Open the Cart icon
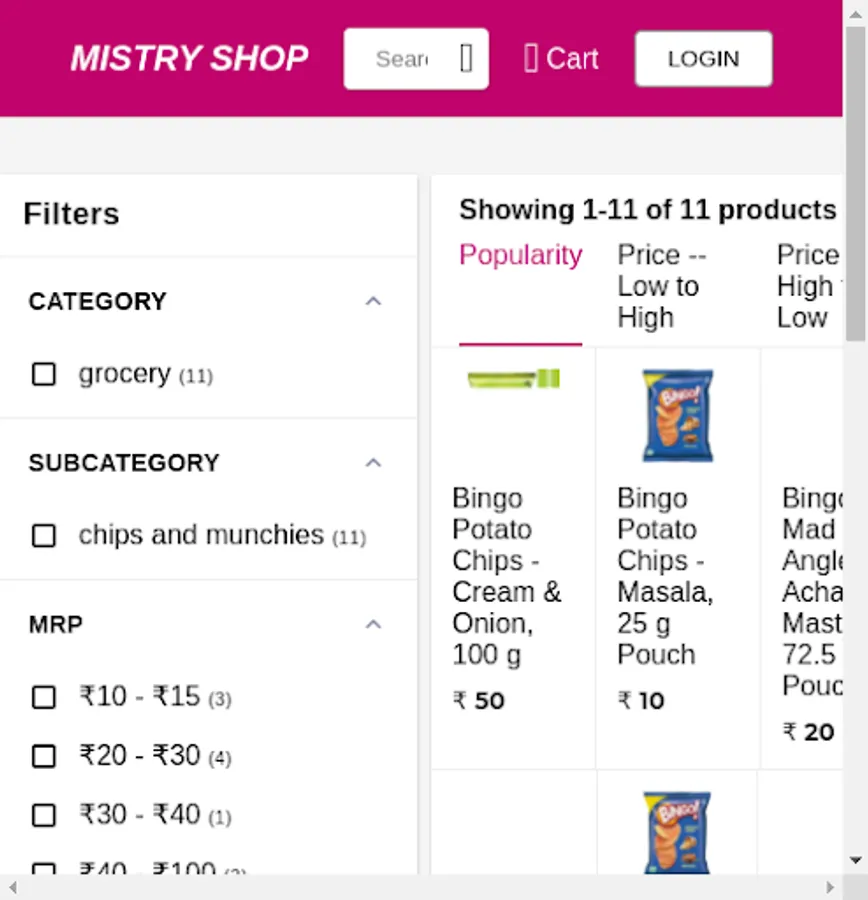 point(531,59)
